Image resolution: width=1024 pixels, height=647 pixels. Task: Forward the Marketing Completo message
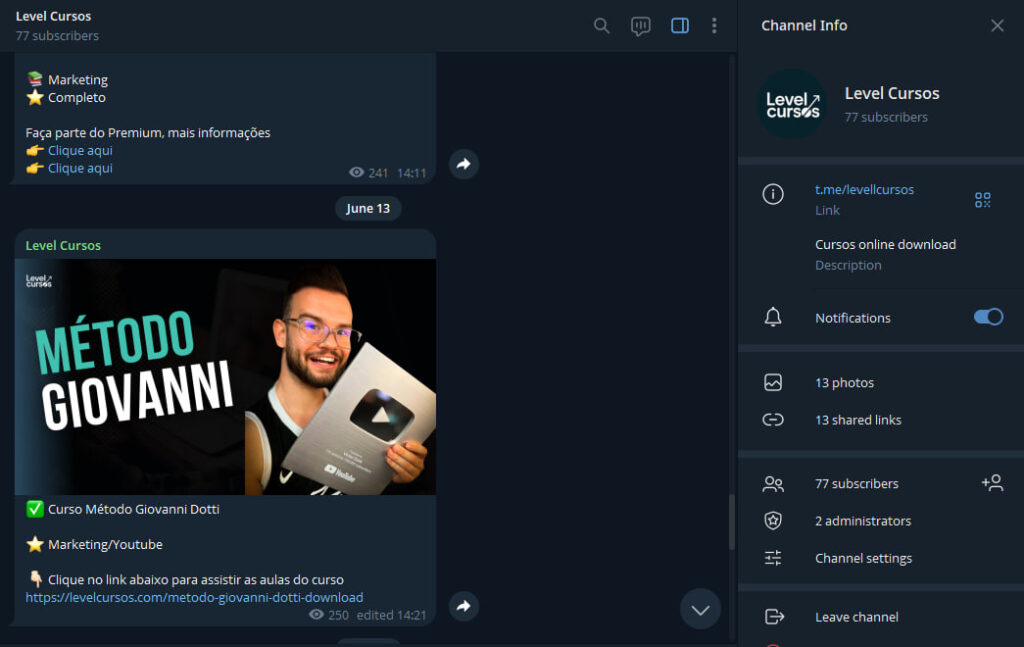(x=464, y=164)
